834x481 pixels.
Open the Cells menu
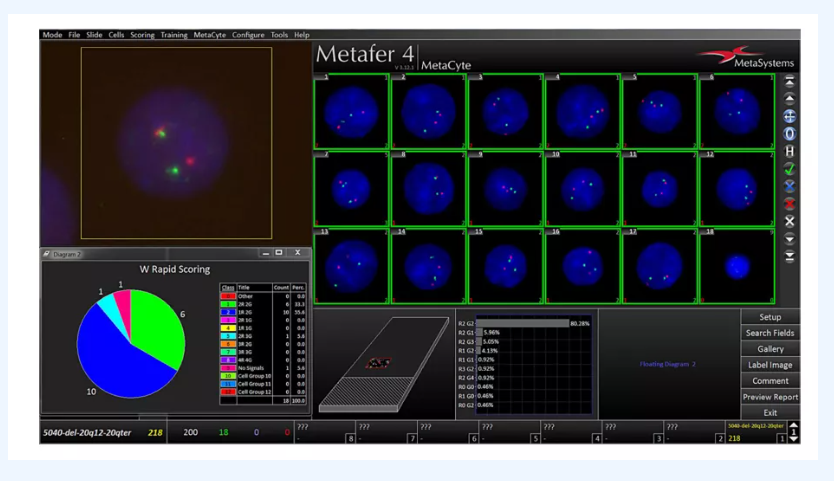coord(116,35)
